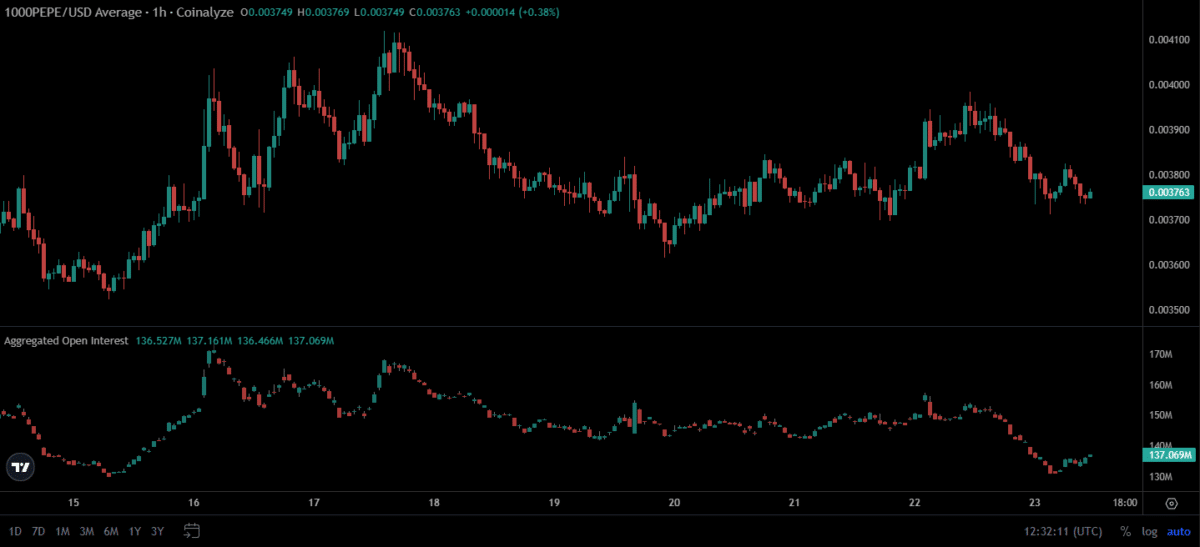Toggle log scale mode
The height and width of the screenshot is (547, 1200).
tap(1150, 531)
